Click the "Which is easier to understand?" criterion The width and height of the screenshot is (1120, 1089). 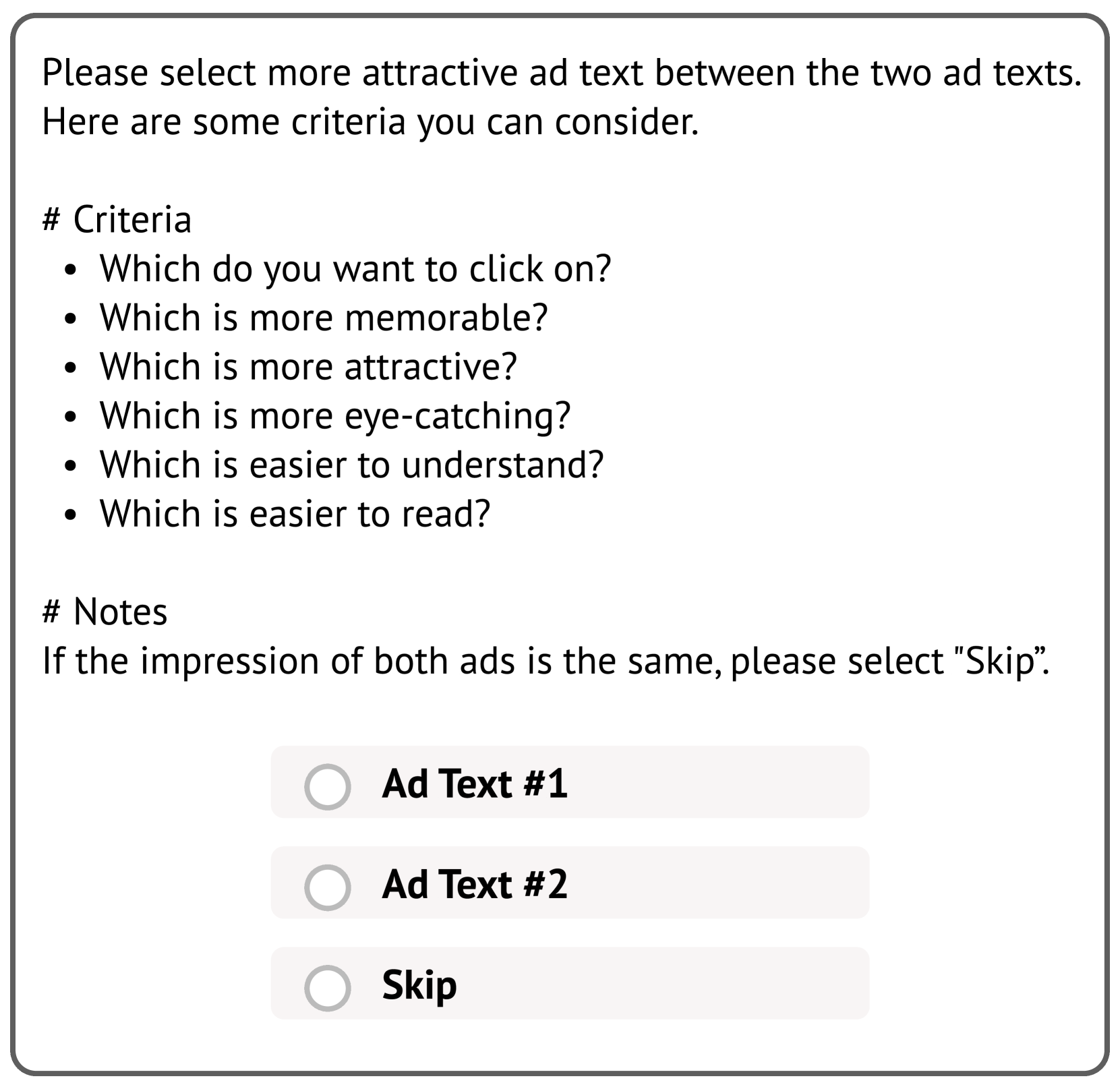click(351, 465)
